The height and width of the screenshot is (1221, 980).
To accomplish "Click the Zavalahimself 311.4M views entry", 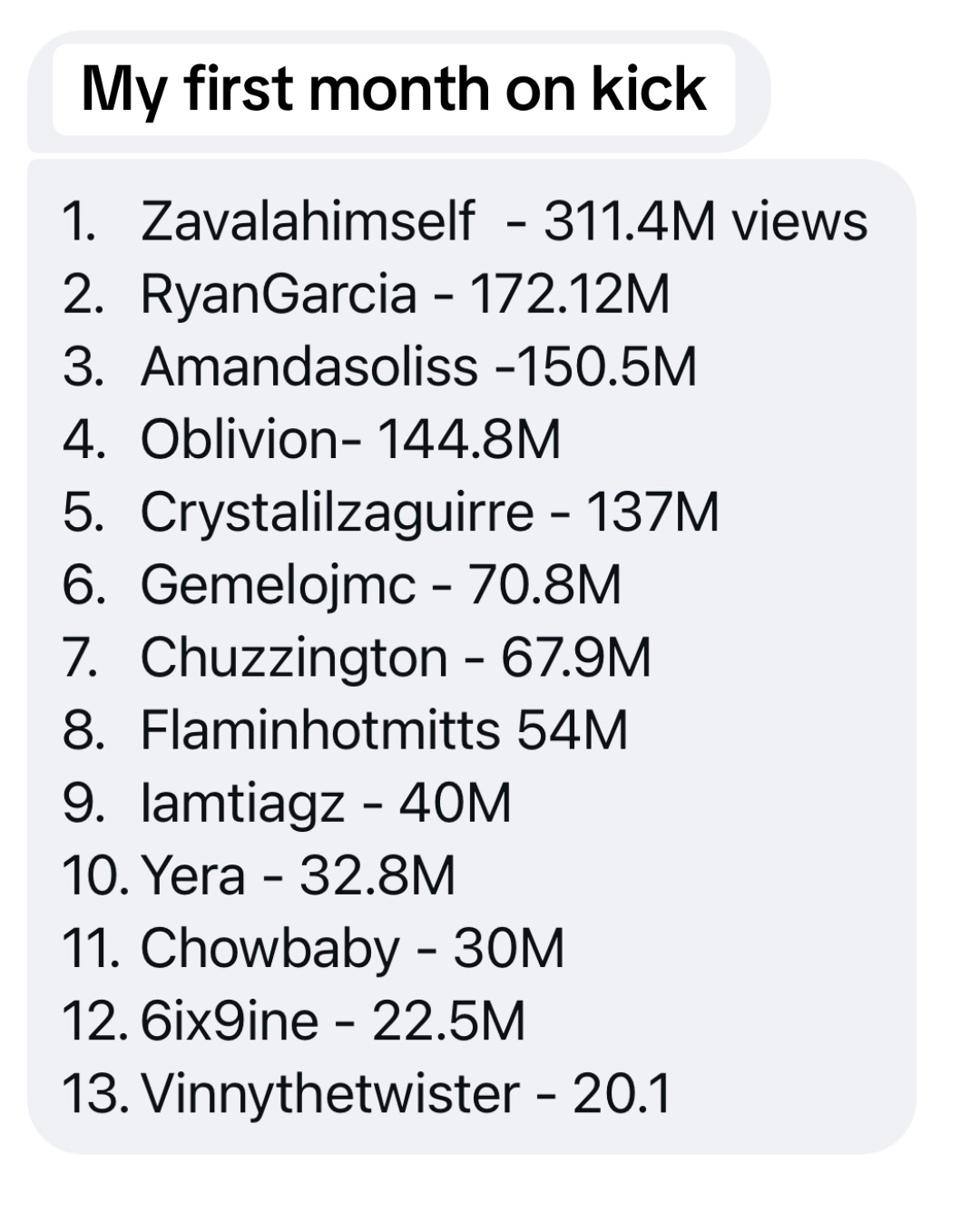I will [x=465, y=221].
